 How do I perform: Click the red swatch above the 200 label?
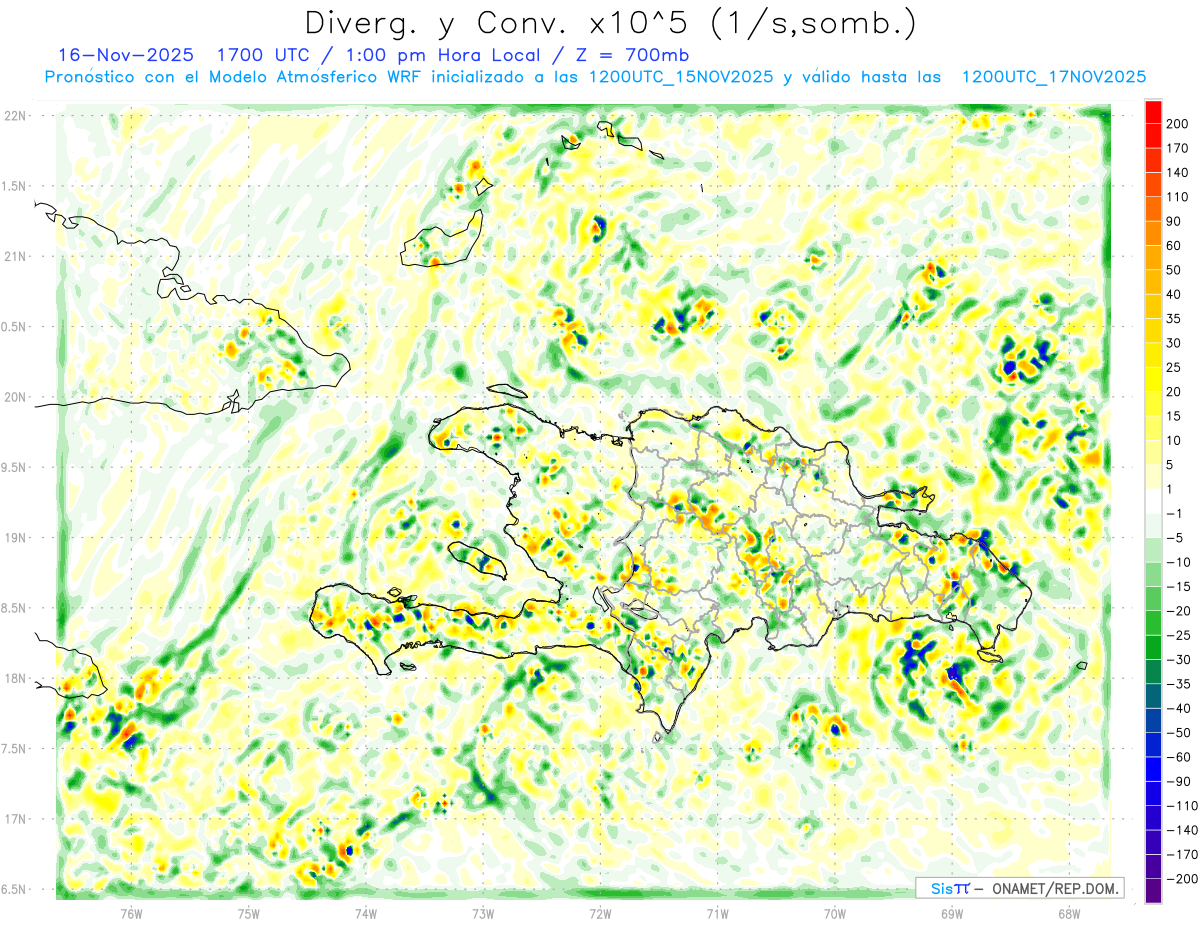click(x=1153, y=111)
